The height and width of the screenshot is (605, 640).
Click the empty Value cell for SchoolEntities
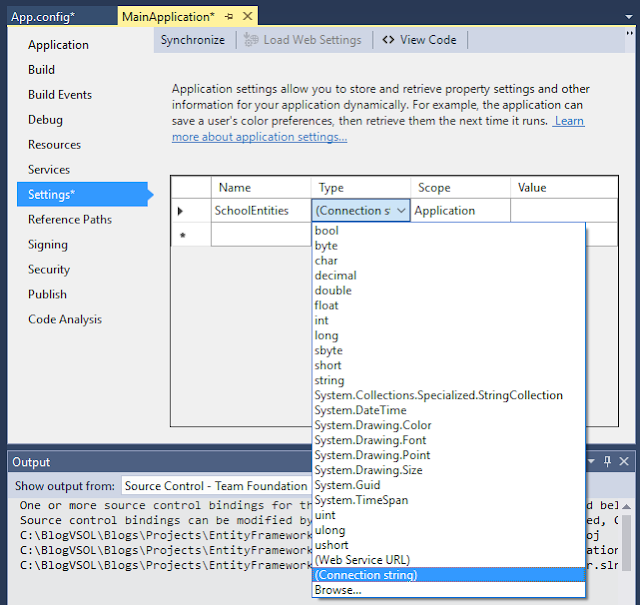564,211
